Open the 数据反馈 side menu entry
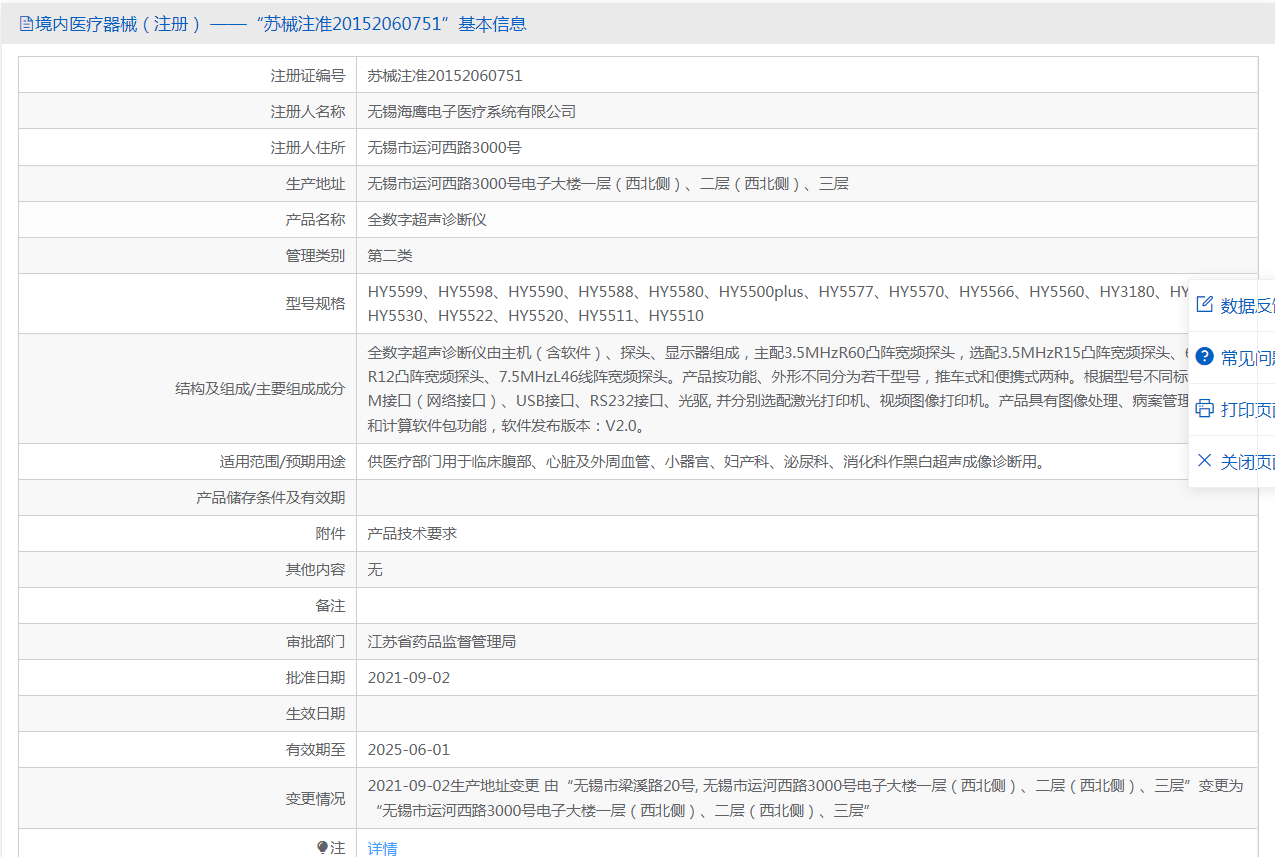The height and width of the screenshot is (857, 1275). [1232, 305]
